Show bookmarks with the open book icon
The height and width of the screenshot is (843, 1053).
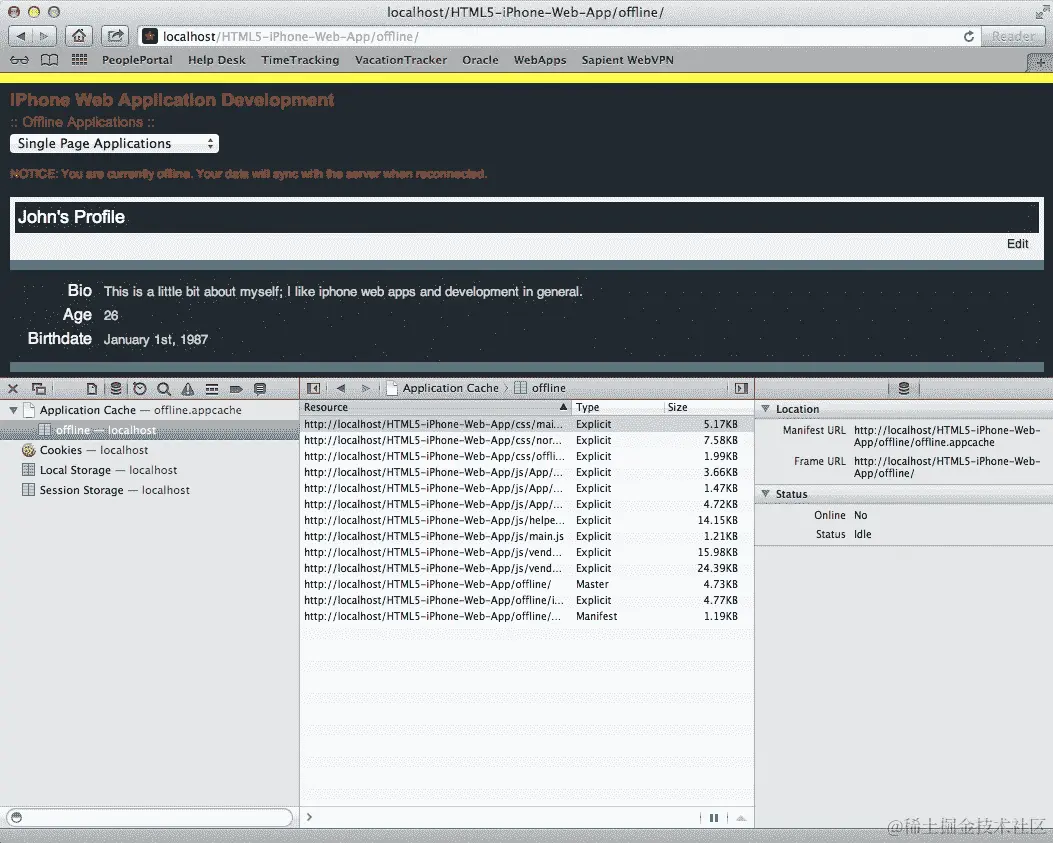click(x=49, y=60)
